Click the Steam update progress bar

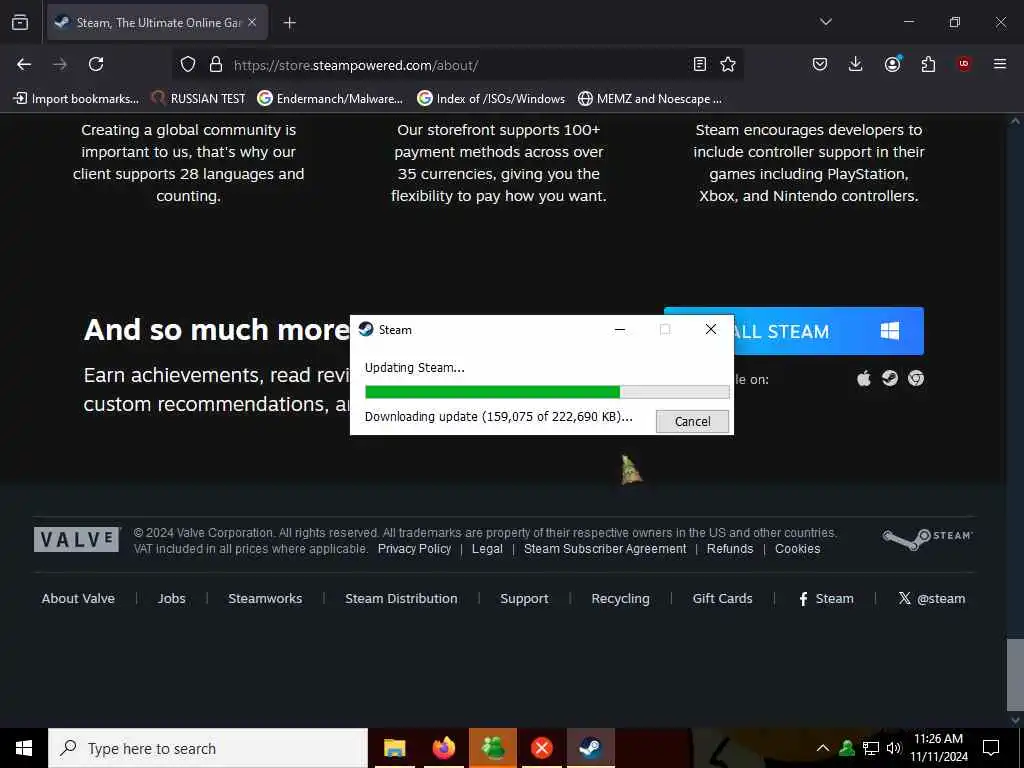click(x=547, y=392)
